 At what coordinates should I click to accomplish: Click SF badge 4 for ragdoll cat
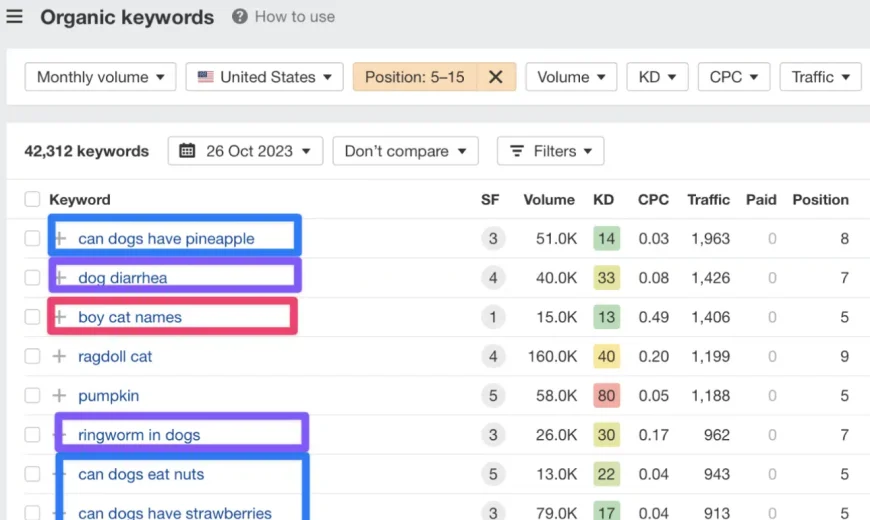coord(493,356)
